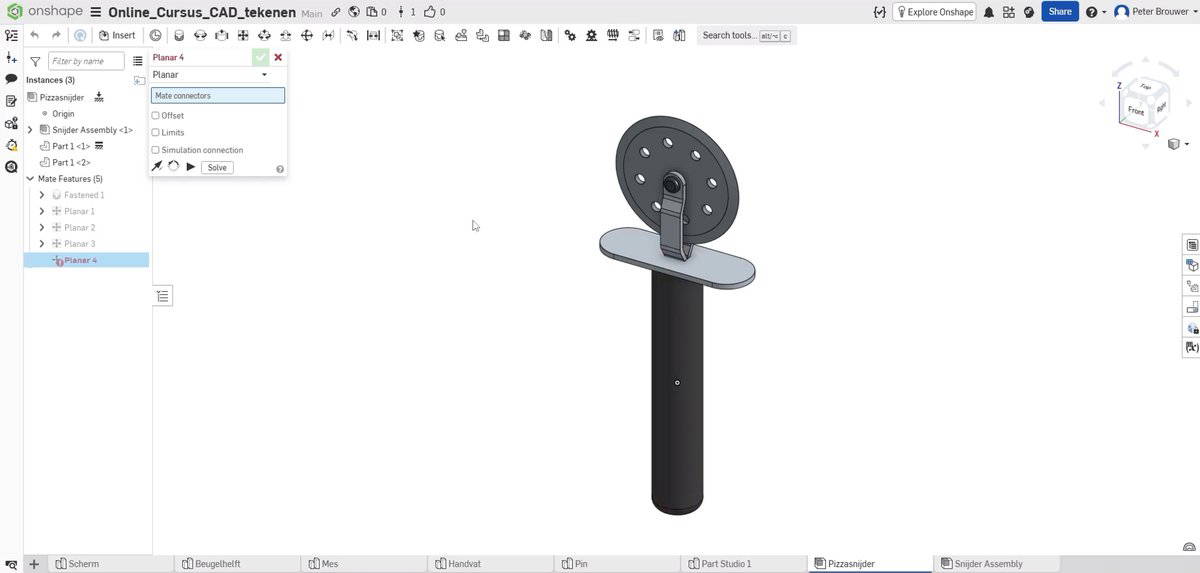Click the Search tools box

[746, 35]
